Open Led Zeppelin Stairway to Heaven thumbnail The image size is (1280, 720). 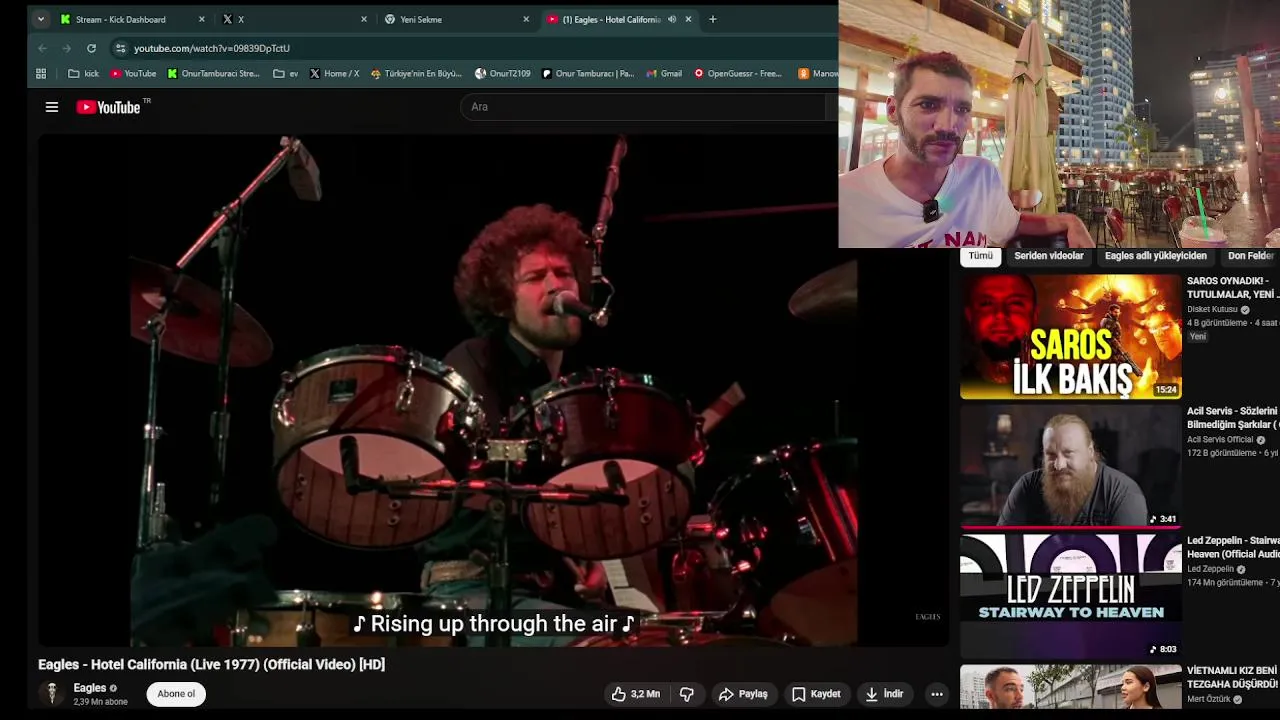click(1070, 596)
